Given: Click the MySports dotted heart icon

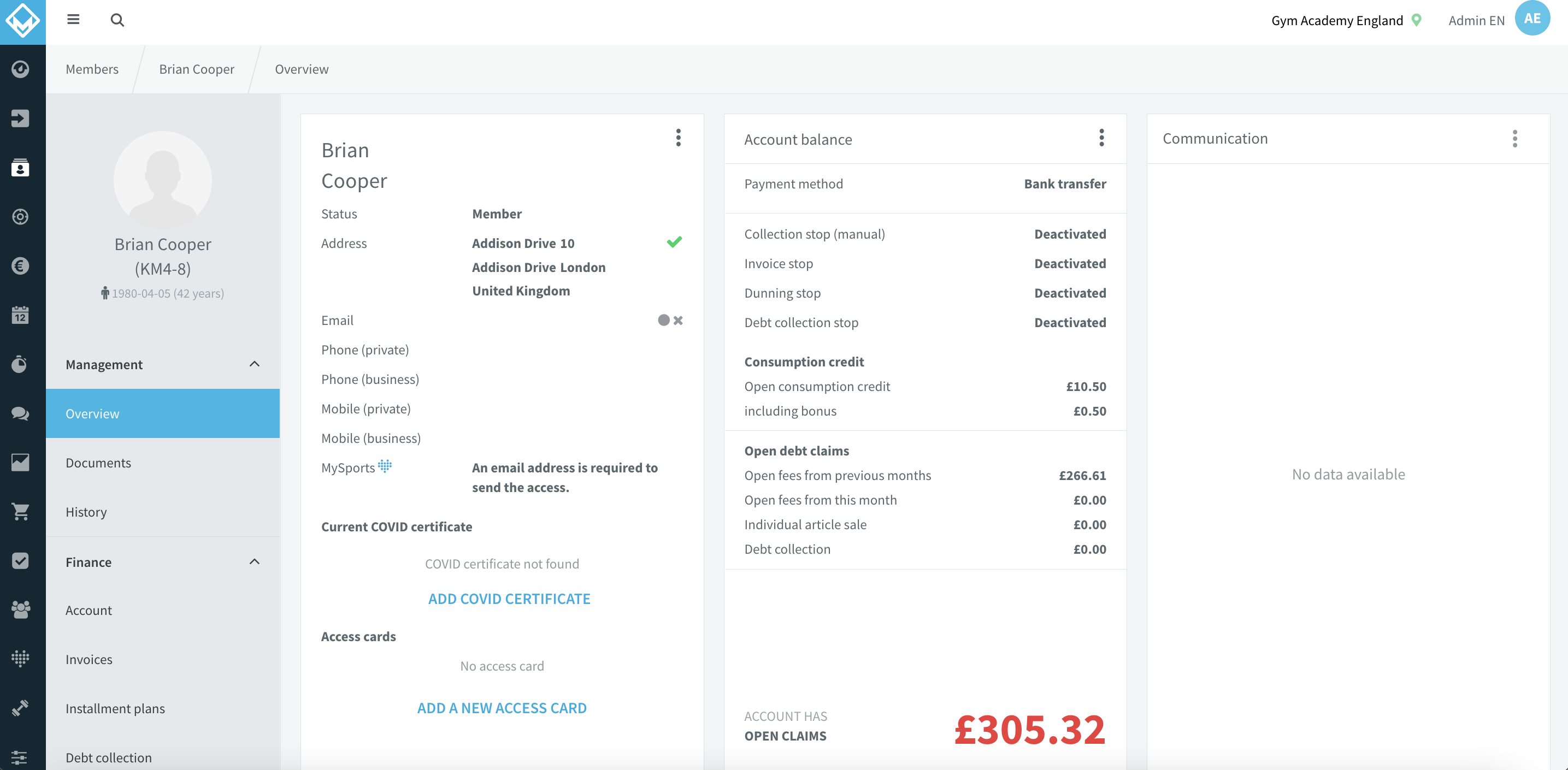Looking at the screenshot, I should (385, 466).
